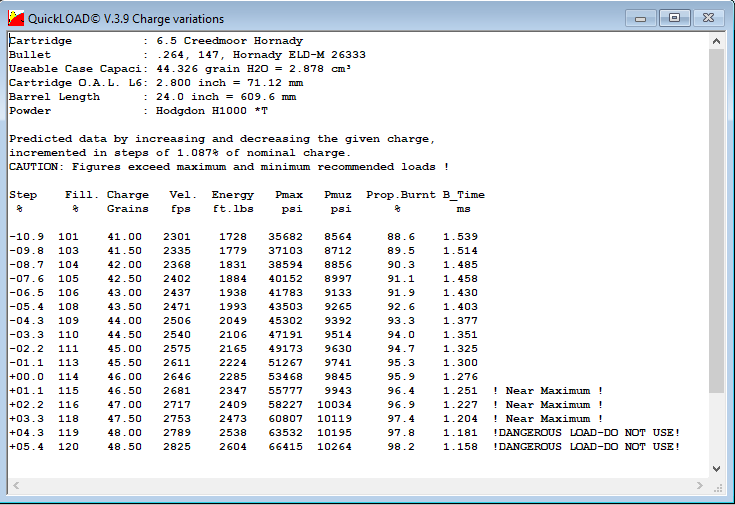Screen dimensions: 735x505
Task: Click the 'B_Time' column header
Action: pos(464,195)
